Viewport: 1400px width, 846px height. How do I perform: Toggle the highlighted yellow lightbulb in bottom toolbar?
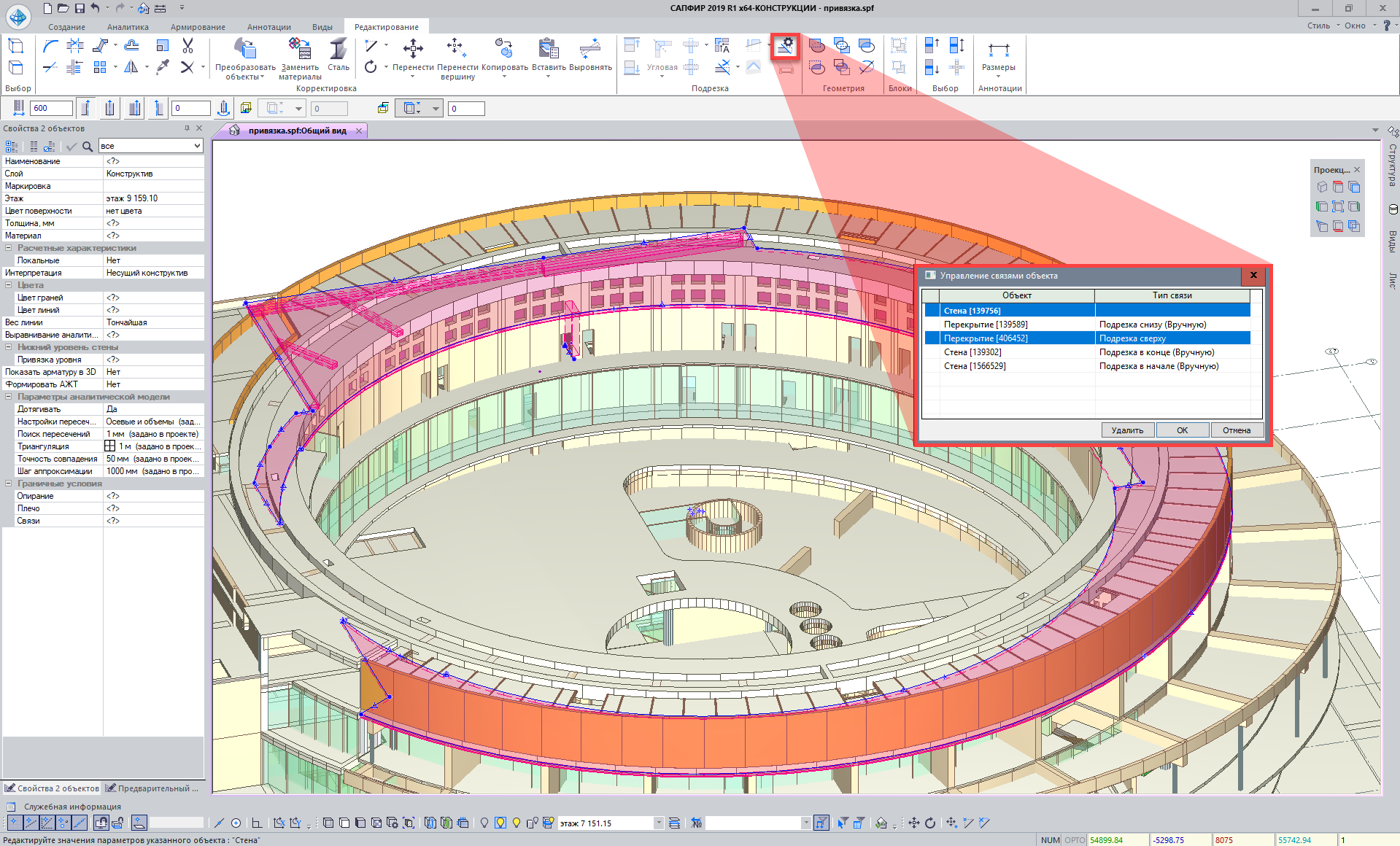pos(500,823)
